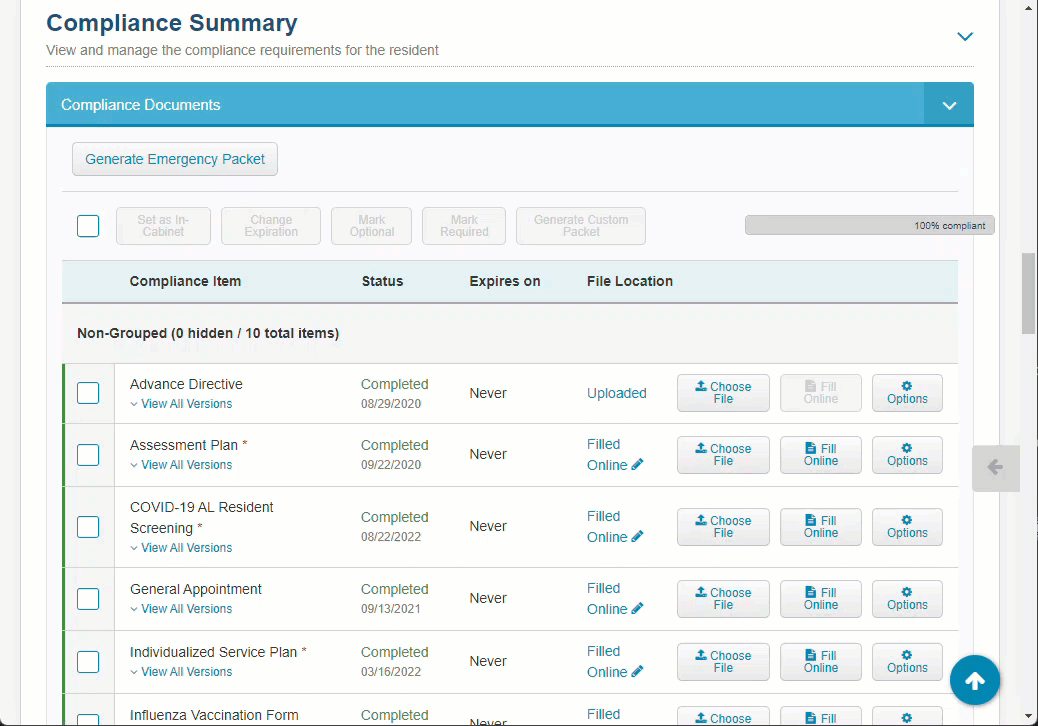Image resolution: width=1038 pixels, height=726 pixels.
Task: Check the COVID-19 AL Resident Screening checkbox
Action: coord(88,527)
